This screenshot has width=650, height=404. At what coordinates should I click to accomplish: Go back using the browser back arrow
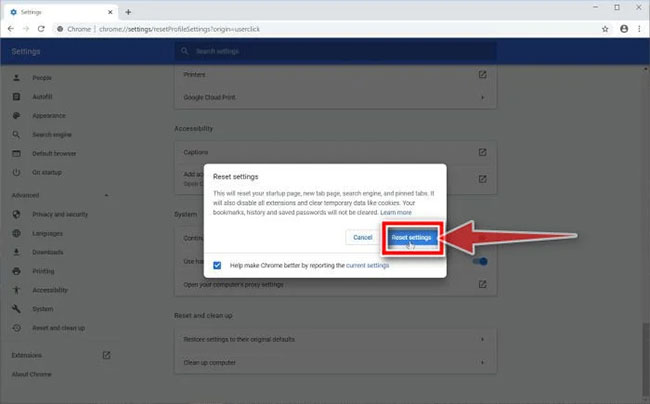(x=11, y=29)
